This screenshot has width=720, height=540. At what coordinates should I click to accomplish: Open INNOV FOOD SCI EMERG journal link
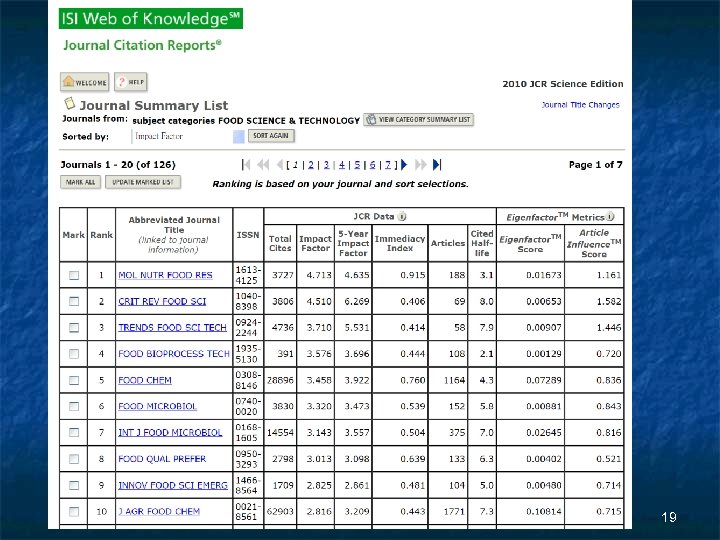coord(173,485)
